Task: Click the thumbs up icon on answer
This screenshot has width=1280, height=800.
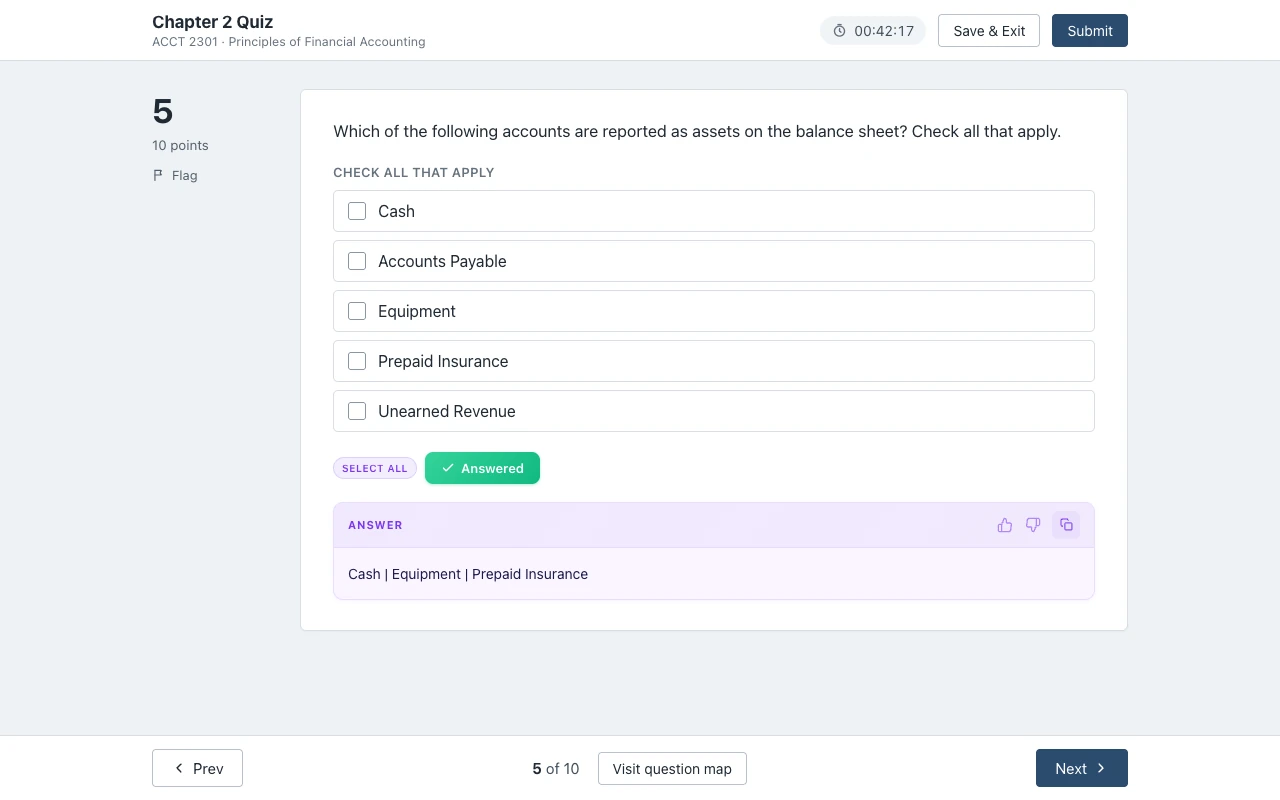Action: point(1005,525)
